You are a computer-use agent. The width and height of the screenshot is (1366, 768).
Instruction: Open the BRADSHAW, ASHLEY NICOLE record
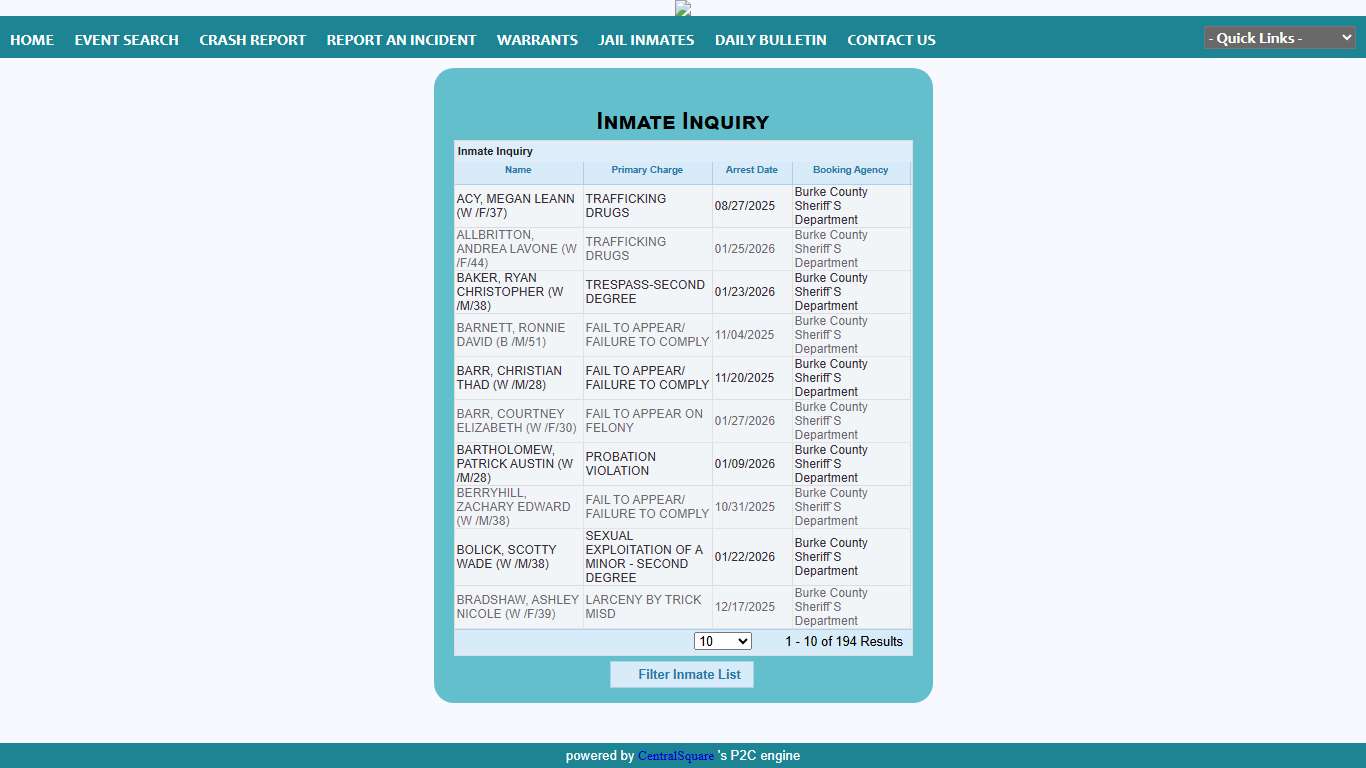point(517,607)
